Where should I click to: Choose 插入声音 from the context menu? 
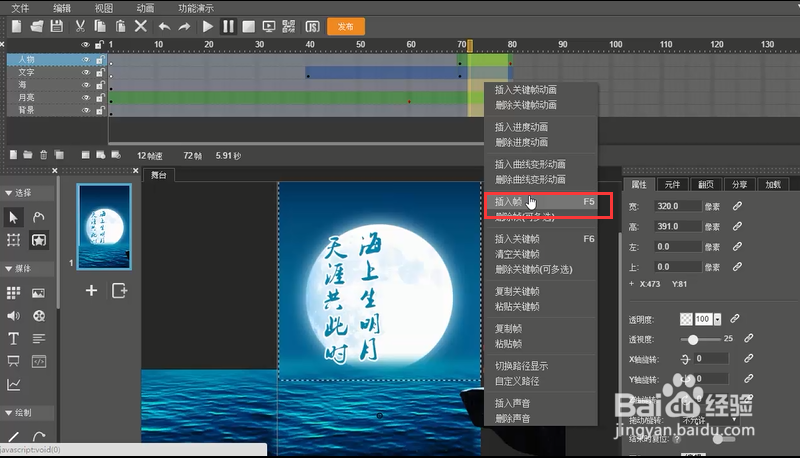(512, 403)
